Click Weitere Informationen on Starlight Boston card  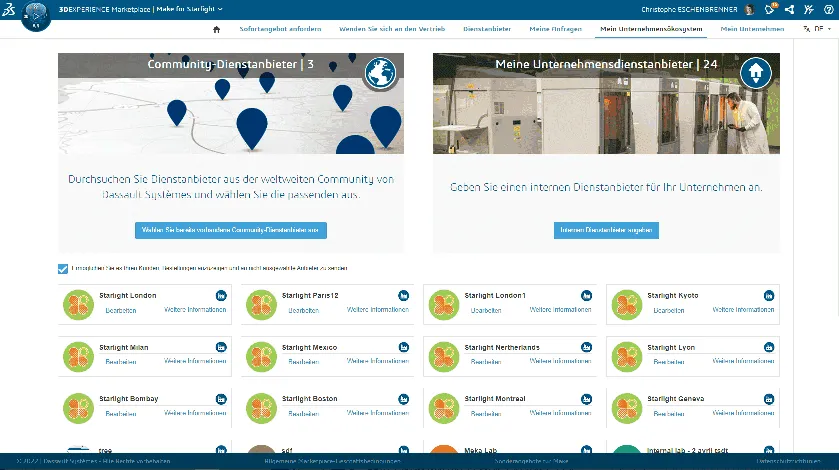378,413
